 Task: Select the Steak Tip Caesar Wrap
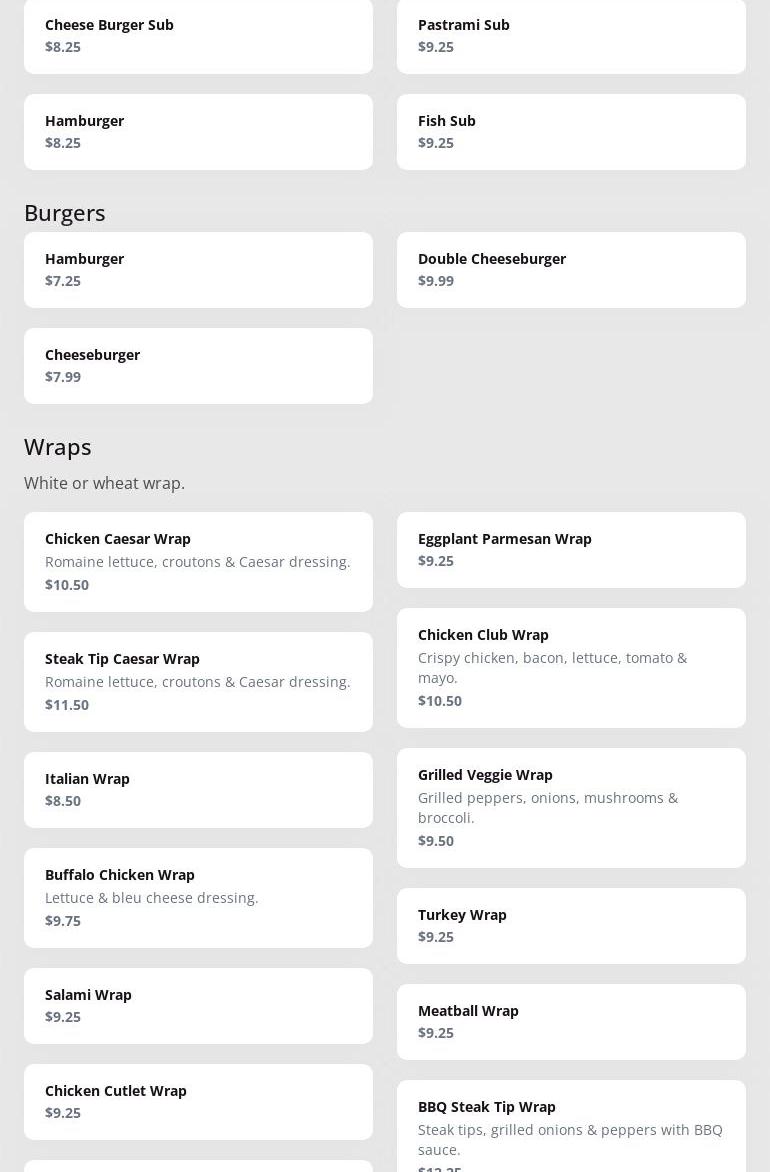click(198, 682)
